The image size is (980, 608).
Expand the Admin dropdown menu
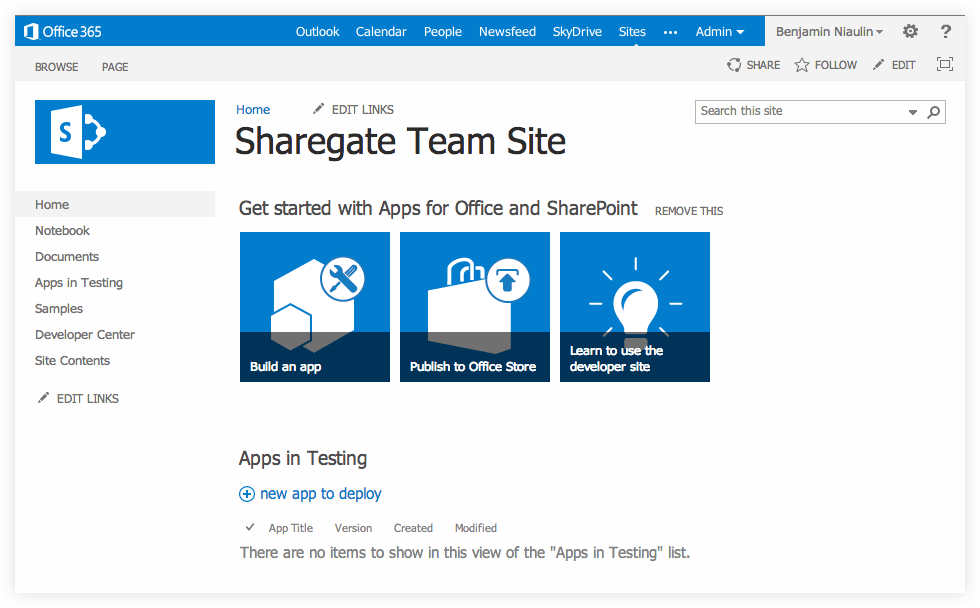point(719,31)
